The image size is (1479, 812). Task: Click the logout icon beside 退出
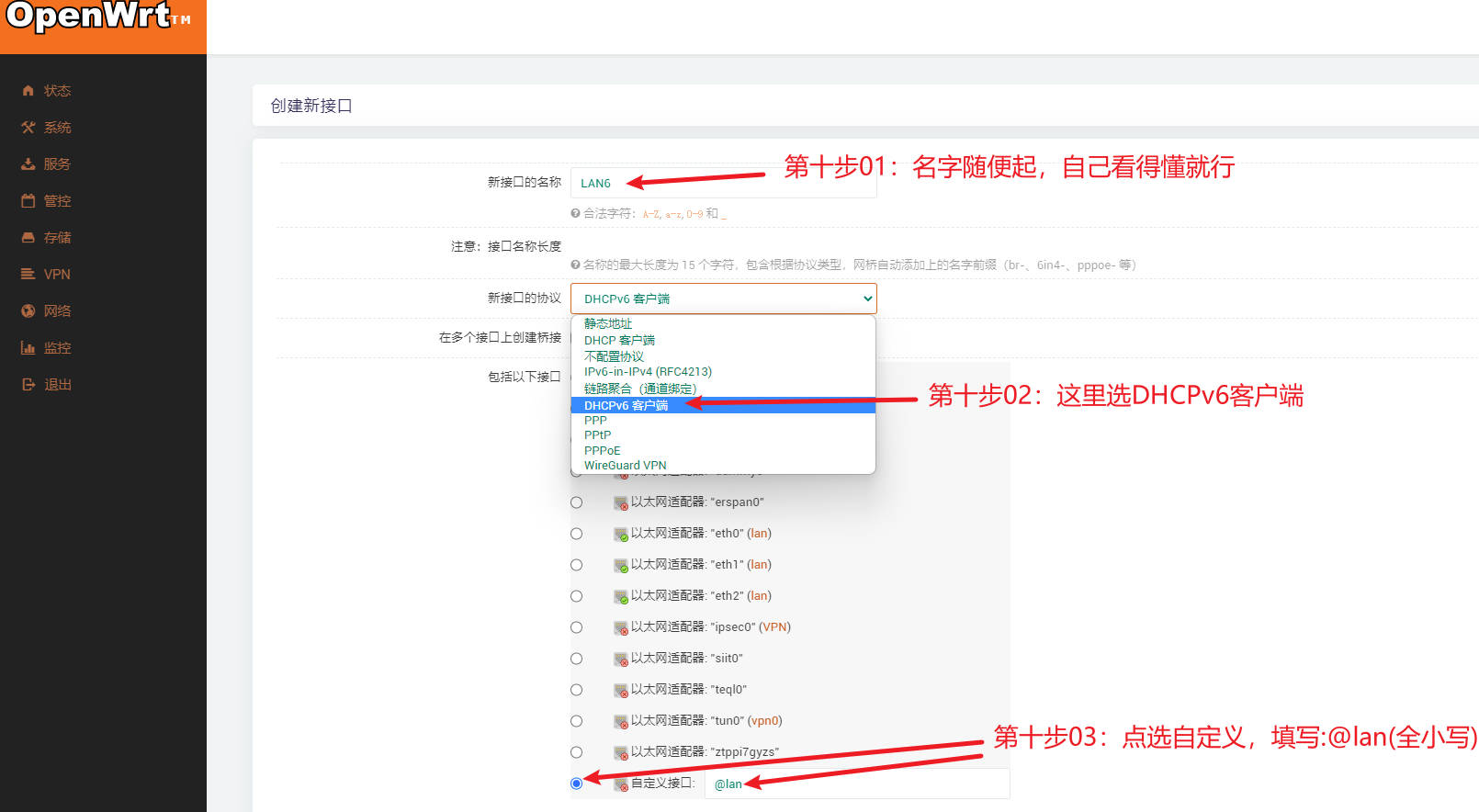(x=28, y=385)
